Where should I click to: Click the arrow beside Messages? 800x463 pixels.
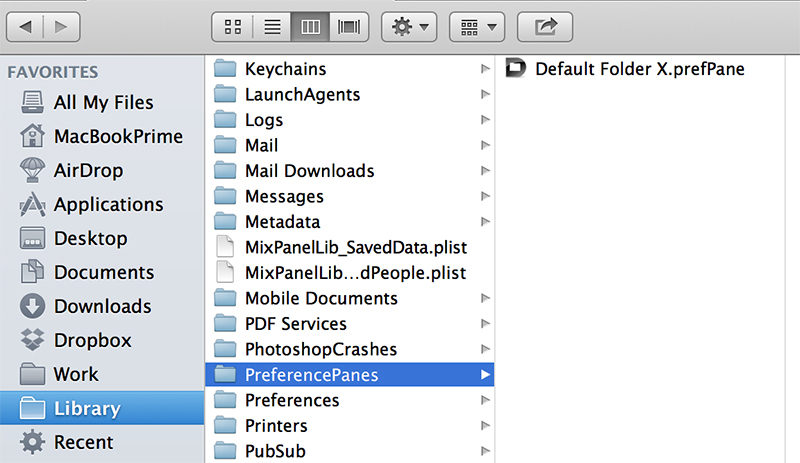485,196
